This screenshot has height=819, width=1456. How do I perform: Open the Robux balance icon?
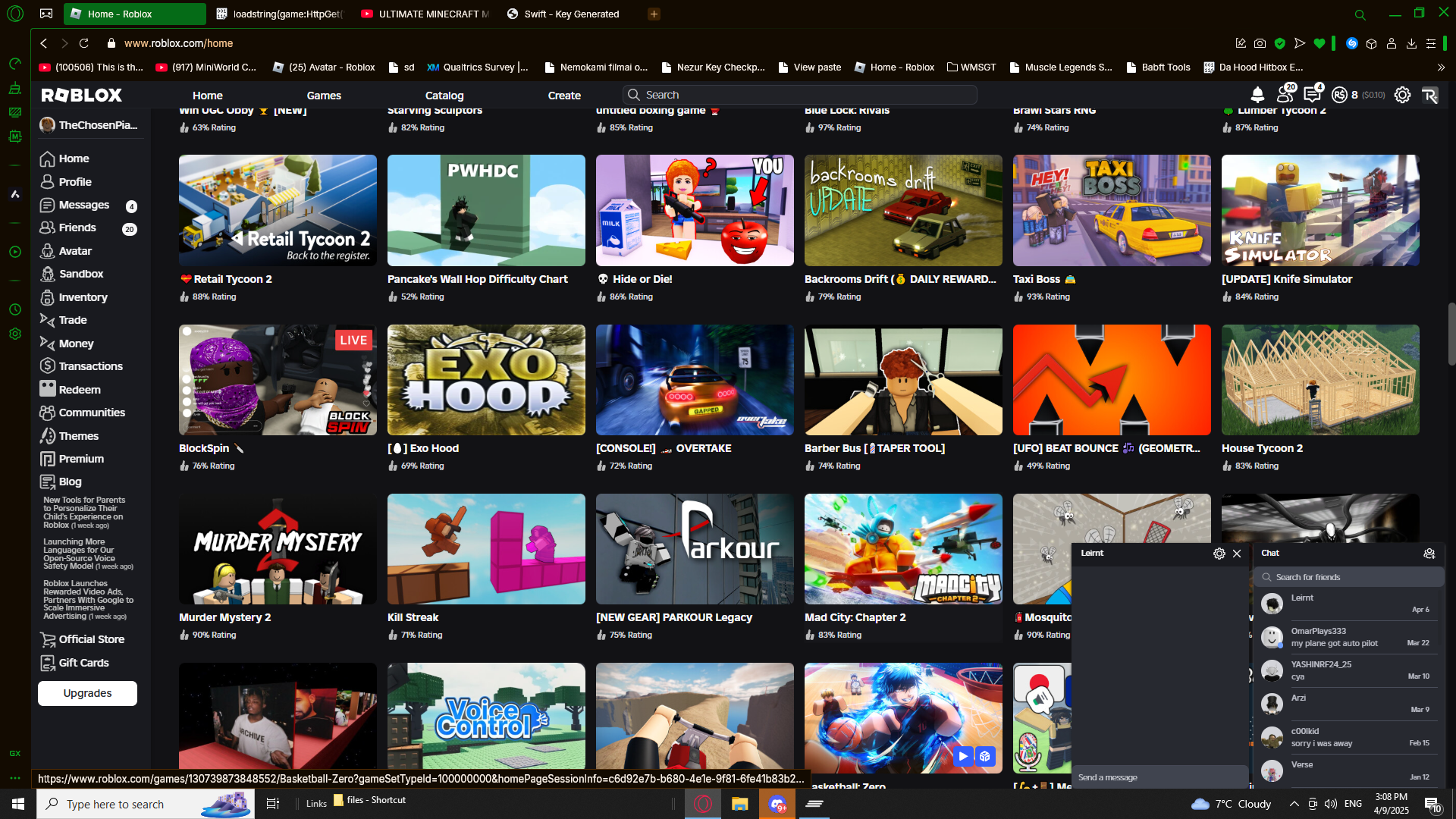click(1340, 95)
